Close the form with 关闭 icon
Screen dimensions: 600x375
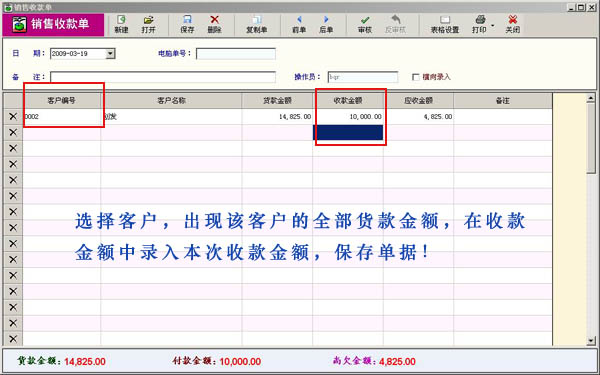point(513,24)
